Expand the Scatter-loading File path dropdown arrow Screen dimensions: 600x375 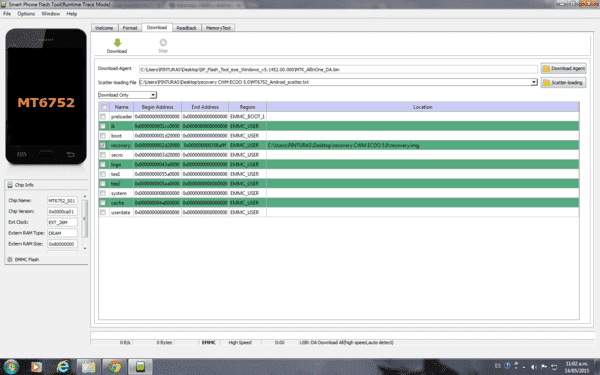click(534, 82)
